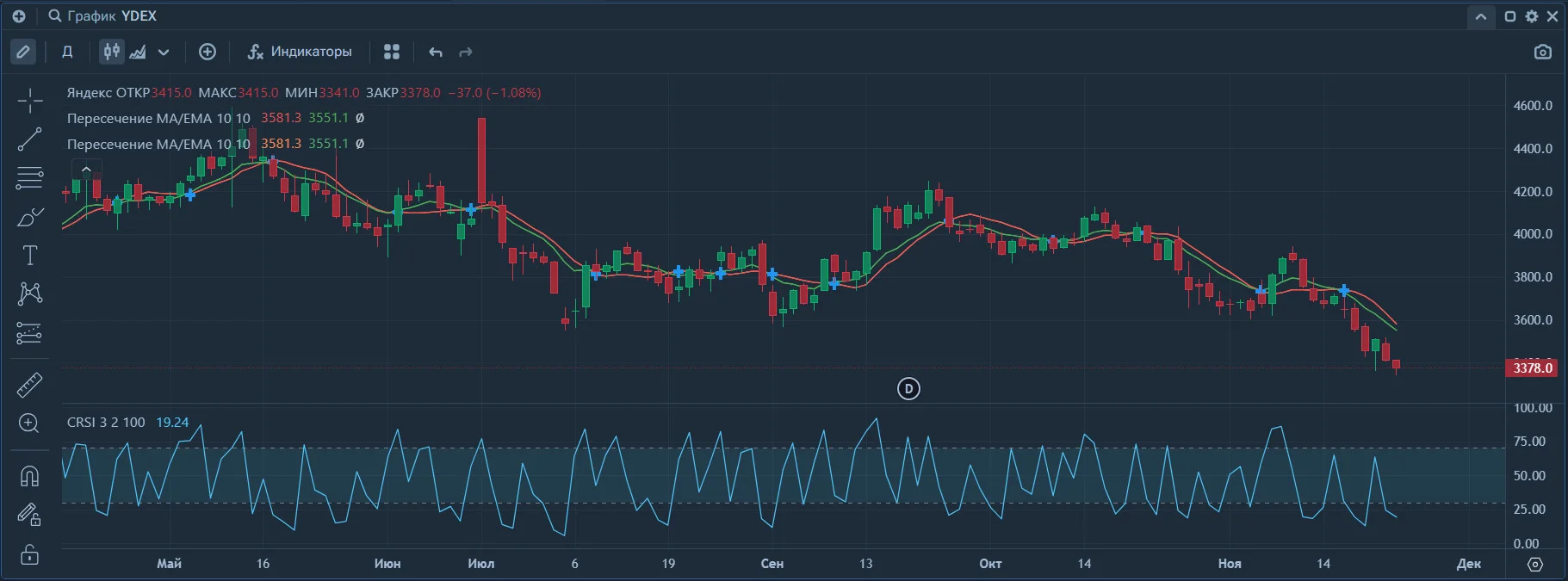Select the second Пересечение MA/EMA 10 10 indicator
1568x581 pixels.
158,144
